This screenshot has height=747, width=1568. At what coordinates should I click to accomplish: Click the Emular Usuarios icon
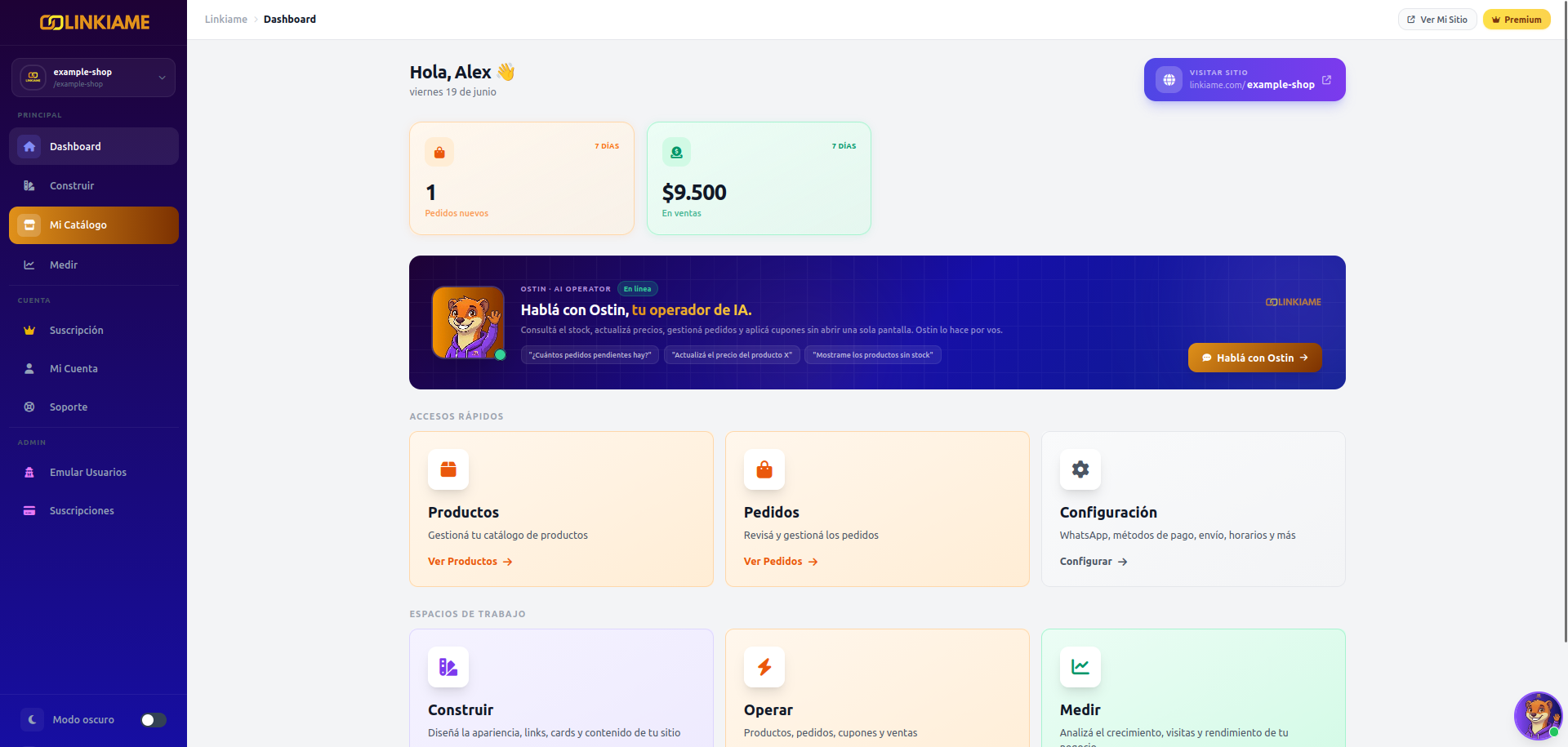tap(29, 473)
